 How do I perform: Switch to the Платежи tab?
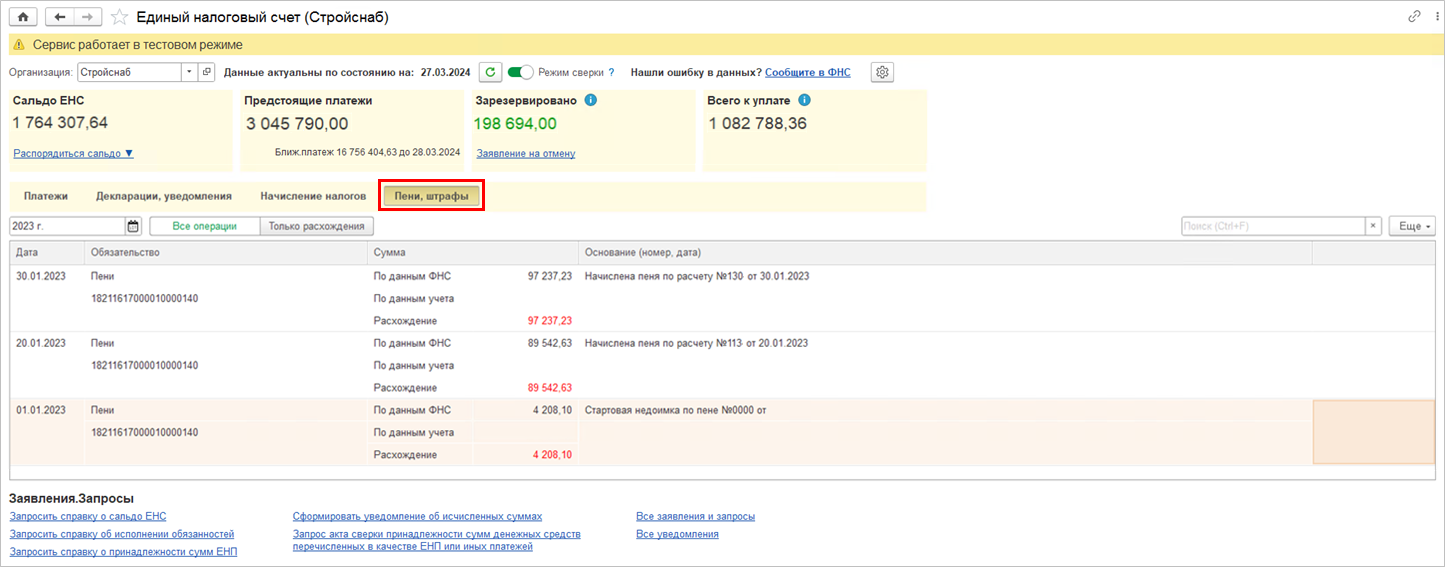click(46, 196)
